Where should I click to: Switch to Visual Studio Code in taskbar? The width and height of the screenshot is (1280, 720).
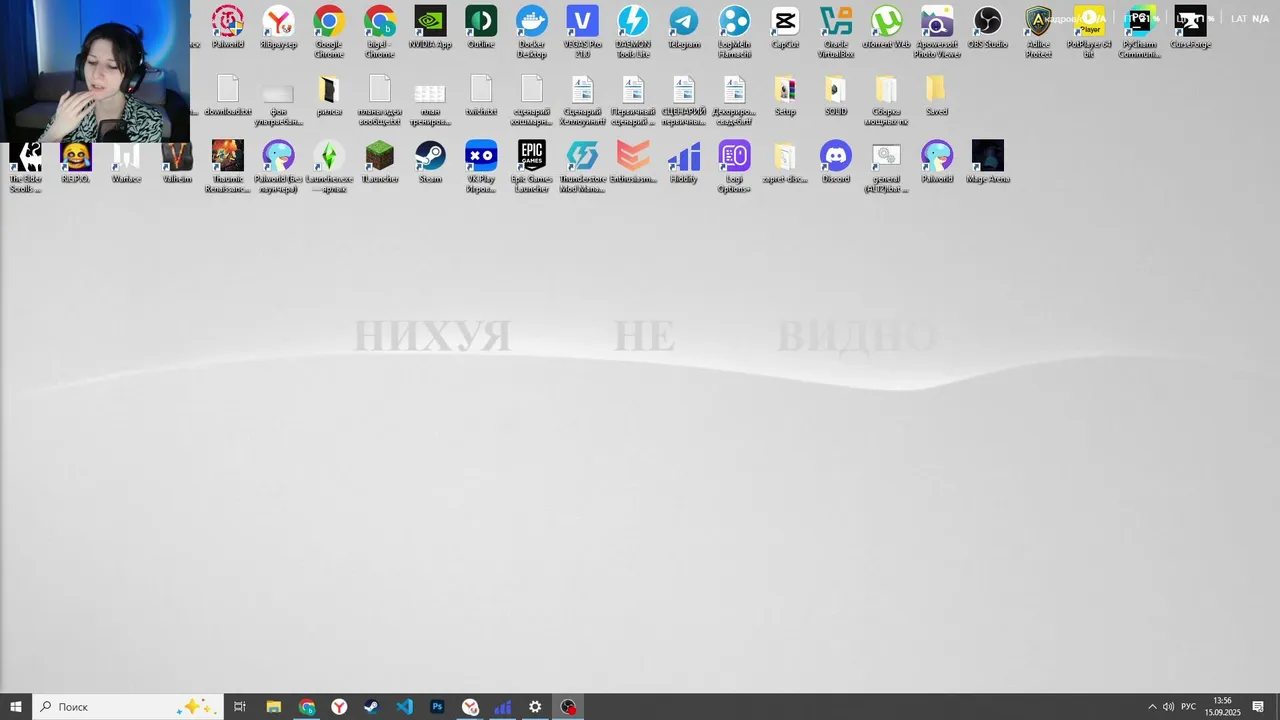coord(404,707)
